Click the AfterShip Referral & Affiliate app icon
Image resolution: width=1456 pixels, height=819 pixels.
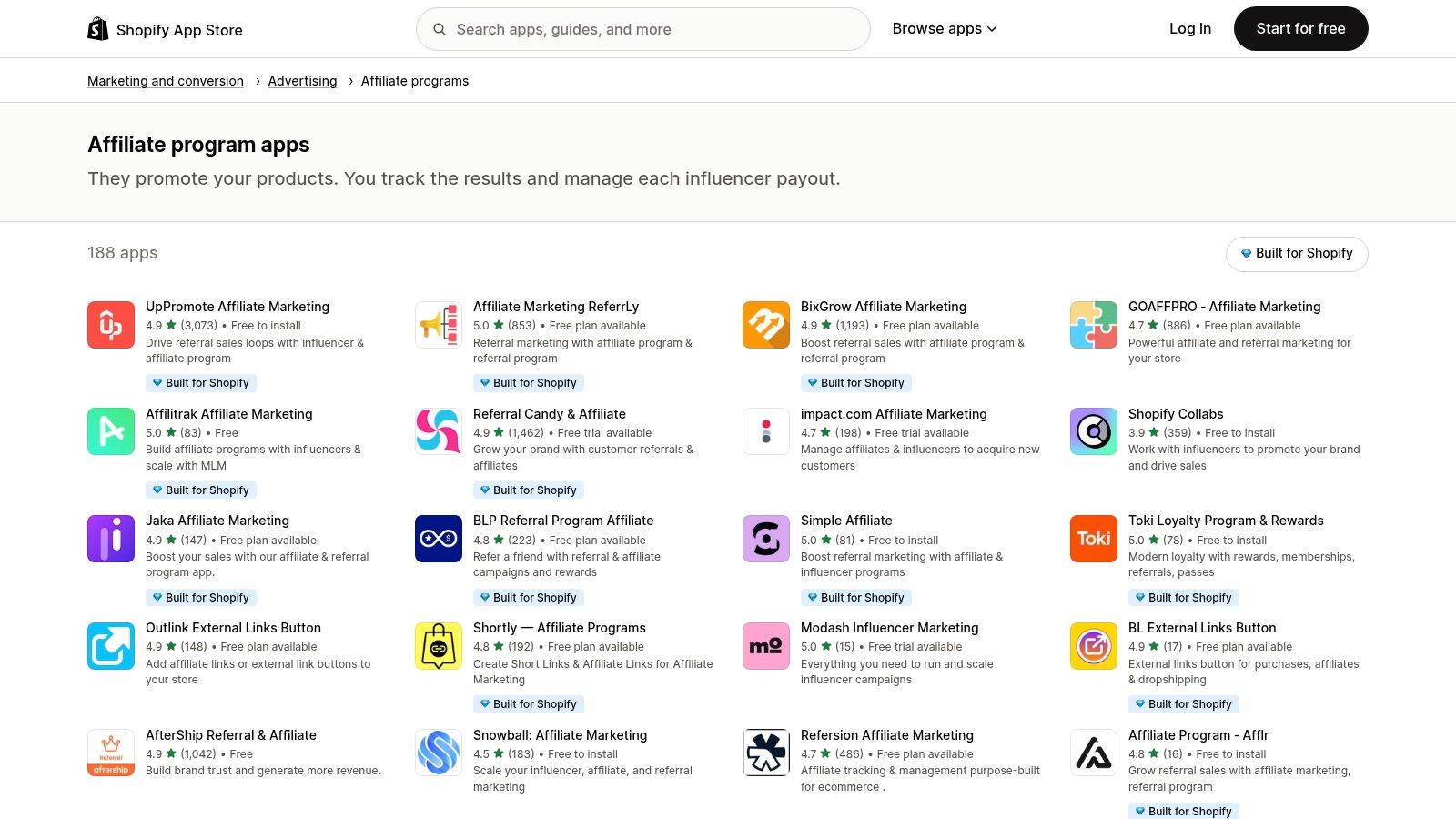click(110, 753)
